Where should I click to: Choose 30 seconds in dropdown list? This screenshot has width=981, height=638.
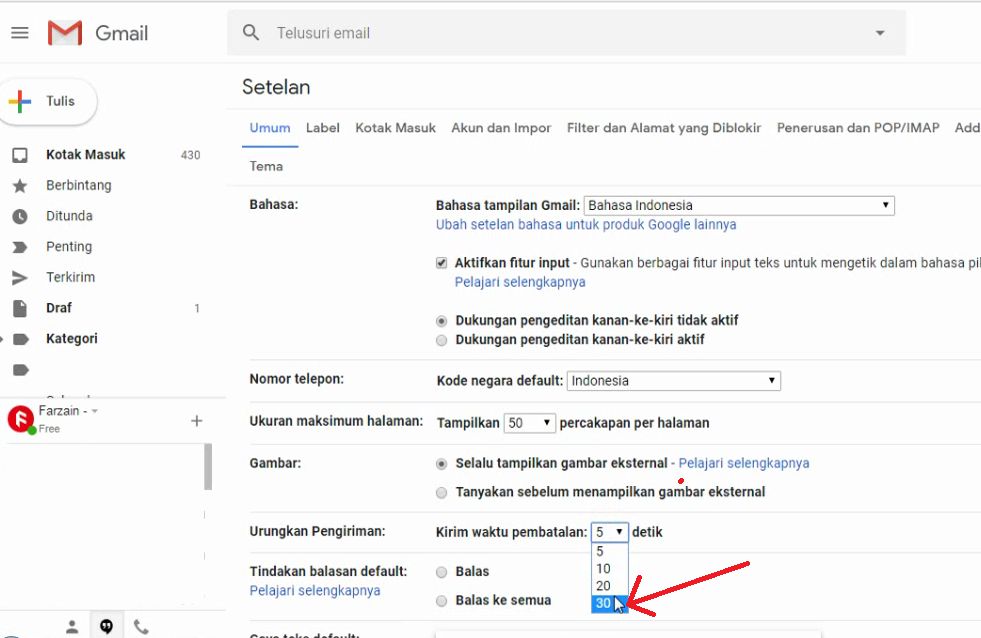point(609,603)
